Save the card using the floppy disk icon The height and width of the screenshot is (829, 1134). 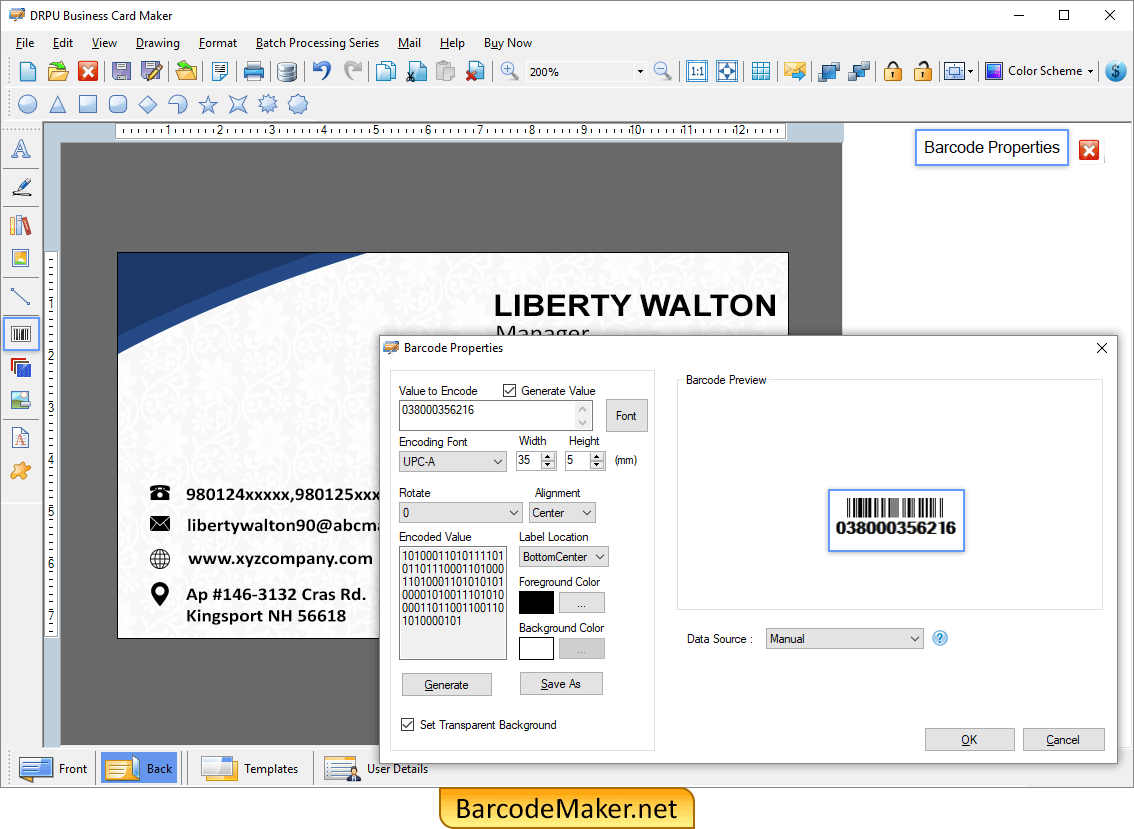point(122,71)
